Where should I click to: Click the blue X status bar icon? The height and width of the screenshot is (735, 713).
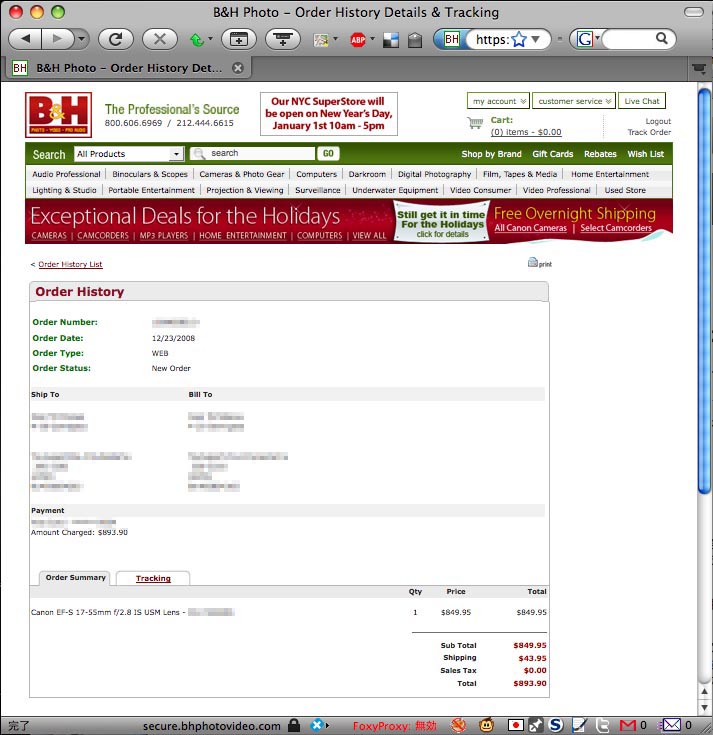[317, 725]
